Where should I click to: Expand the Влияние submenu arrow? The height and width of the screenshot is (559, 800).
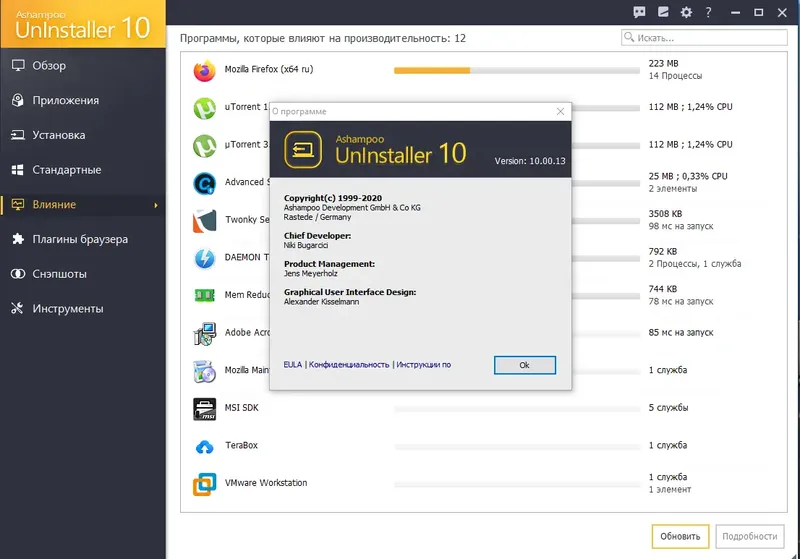156,205
